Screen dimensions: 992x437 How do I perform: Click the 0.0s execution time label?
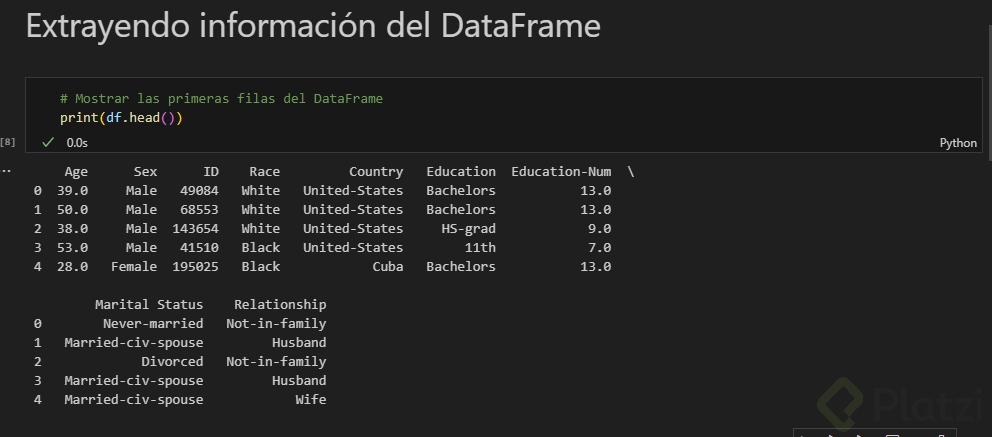tap(77, 143)
